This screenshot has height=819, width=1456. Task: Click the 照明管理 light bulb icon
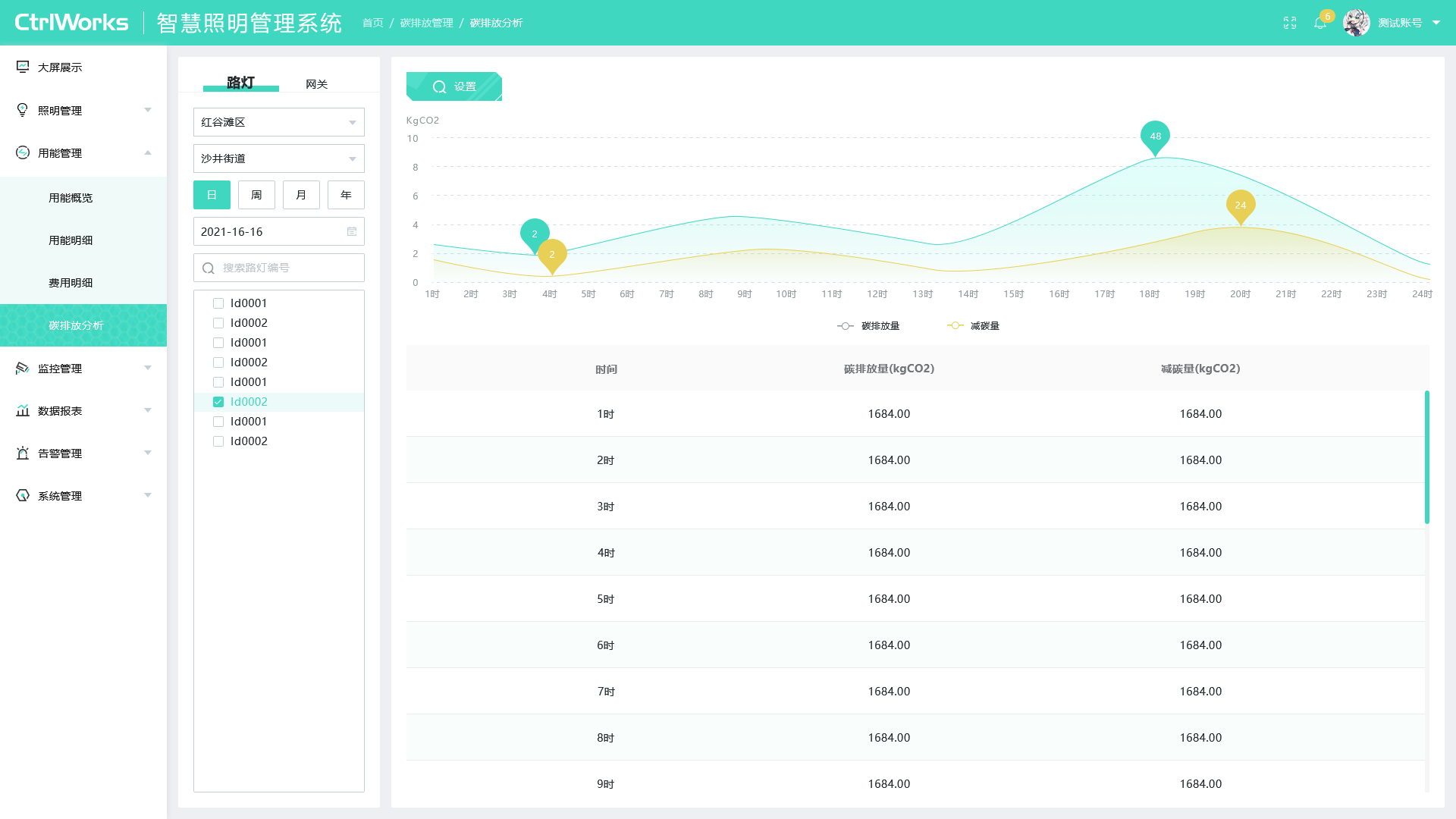click(x=23, y=110)
